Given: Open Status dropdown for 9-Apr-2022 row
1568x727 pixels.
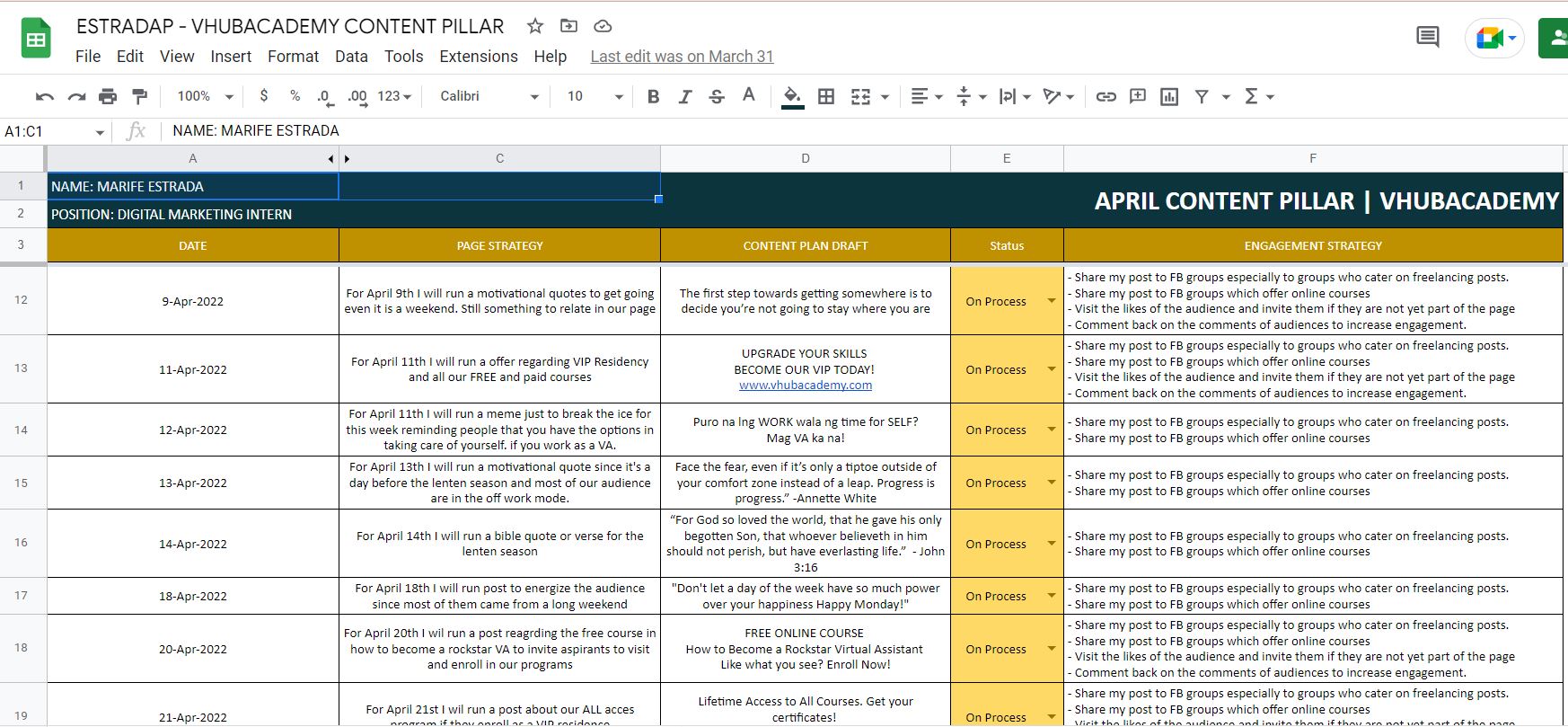Looking at the screenshot, I should pos(1051,301).
